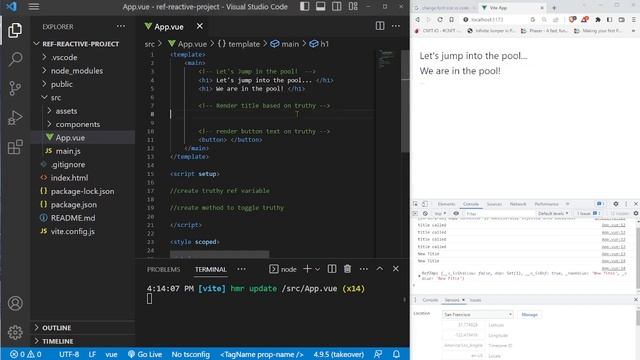Click the Manage button in Sensors

[529, 315]
